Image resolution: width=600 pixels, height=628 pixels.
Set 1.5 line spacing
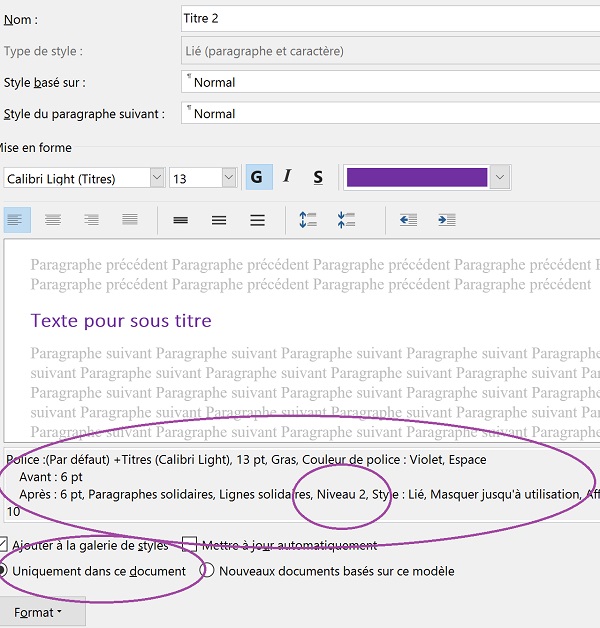pos(219,220)
